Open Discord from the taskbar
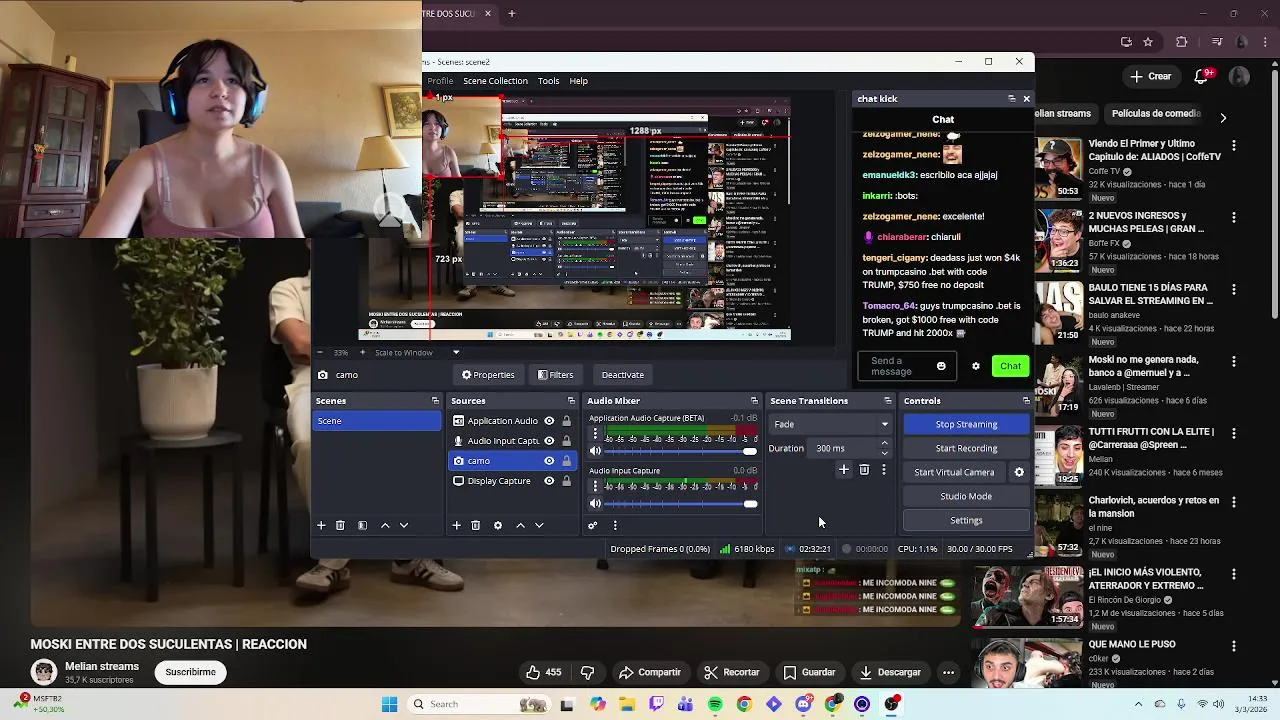 (x=803, y=704)
